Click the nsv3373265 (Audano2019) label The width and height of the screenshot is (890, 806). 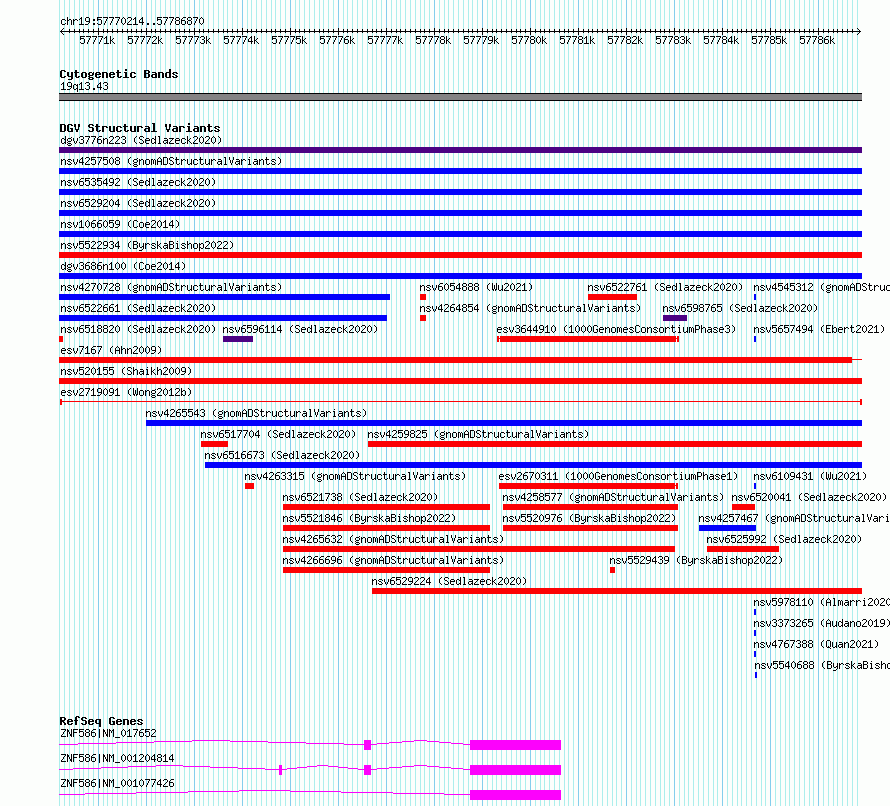tap(821, 623)
